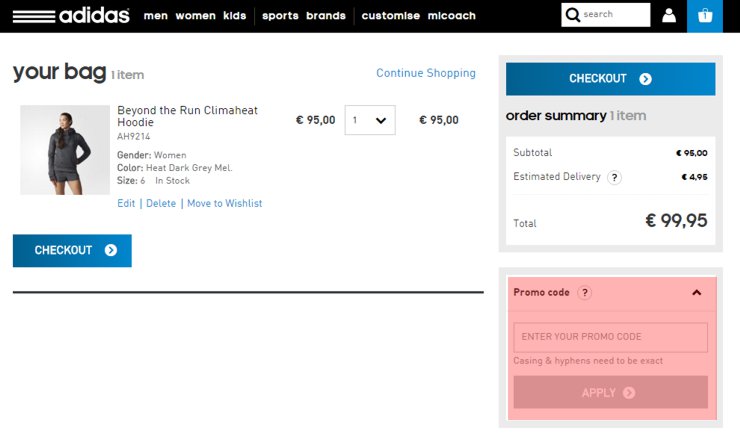Open the micoach menu
The image size is (740, 440).
click(452, 16)
